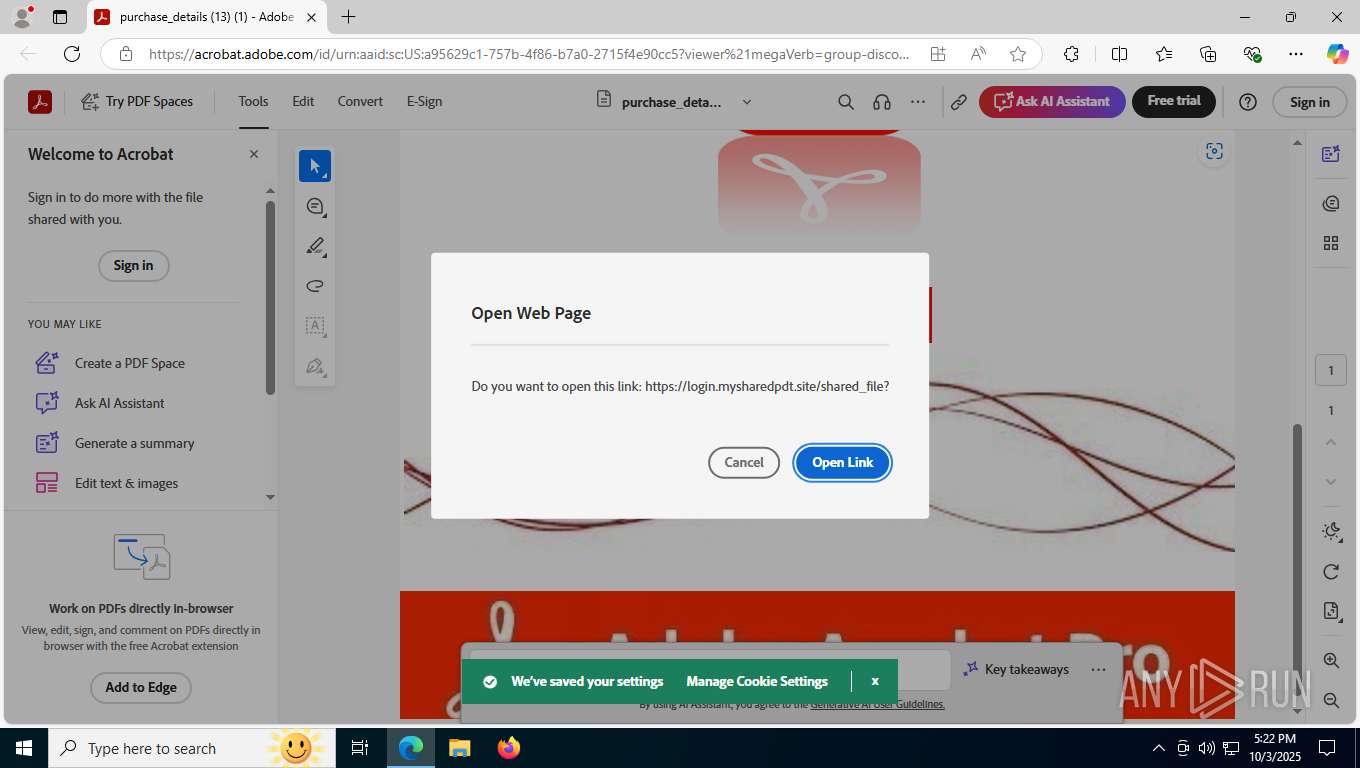
Task: Open ellipsis next to Key takeaways
Action: pyautogui.click(x=1098, y=669)
